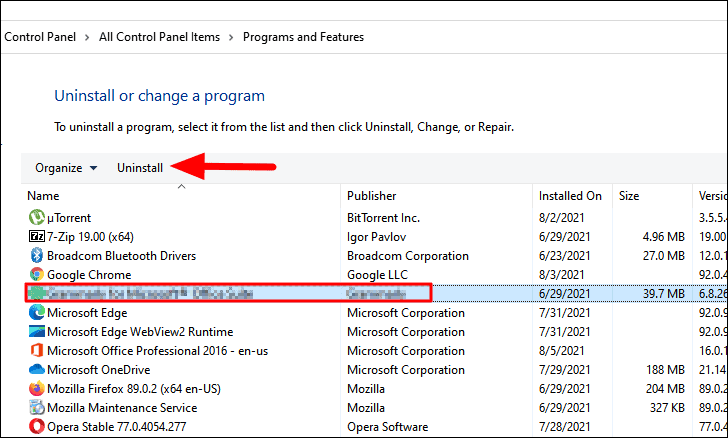The width and height of the screenshot is (728, 438).
Task: Click the 39.7 MB size value
Action: pos(663,294)
